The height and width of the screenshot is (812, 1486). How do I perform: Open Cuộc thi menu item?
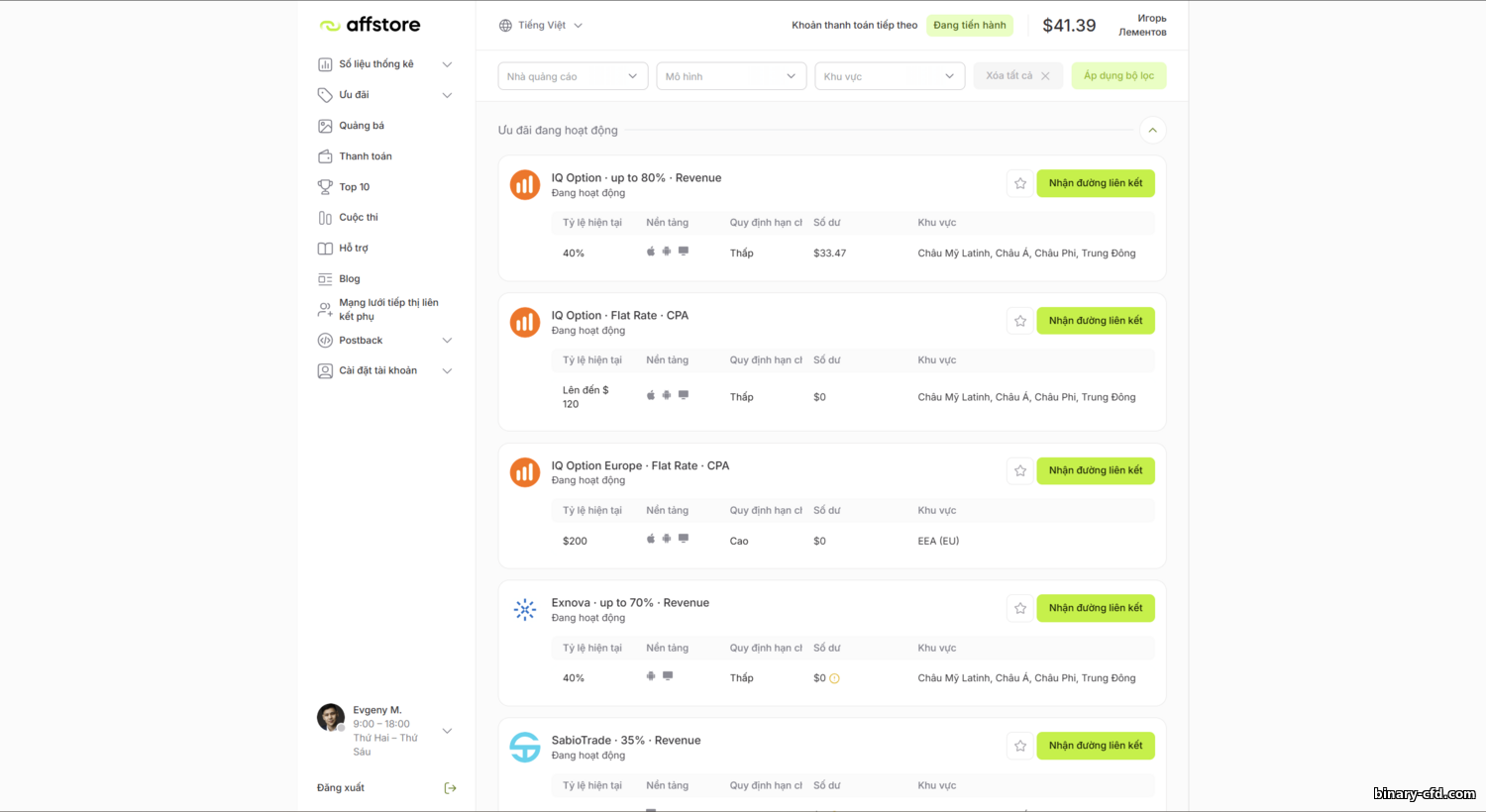tap(359, 218)
